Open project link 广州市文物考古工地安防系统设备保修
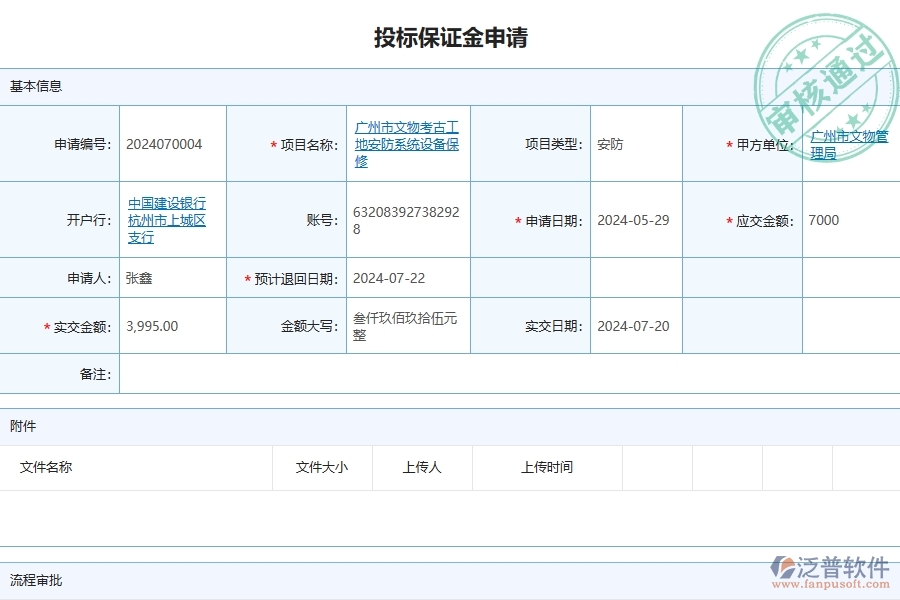Image resolution: width=900 pixels, height=600 pixels. coord(407,143)
